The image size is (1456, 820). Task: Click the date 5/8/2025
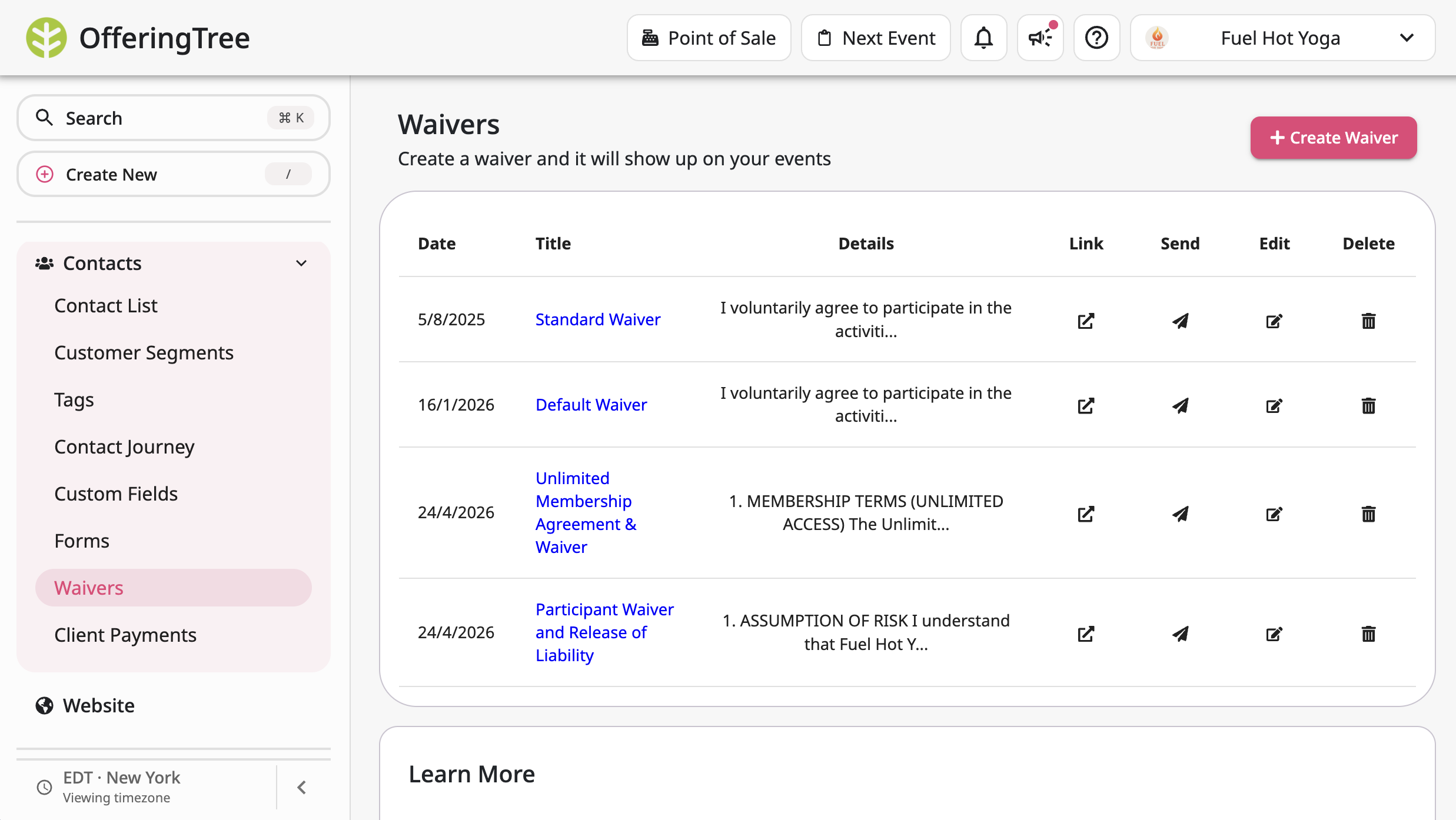click(451, 319)
